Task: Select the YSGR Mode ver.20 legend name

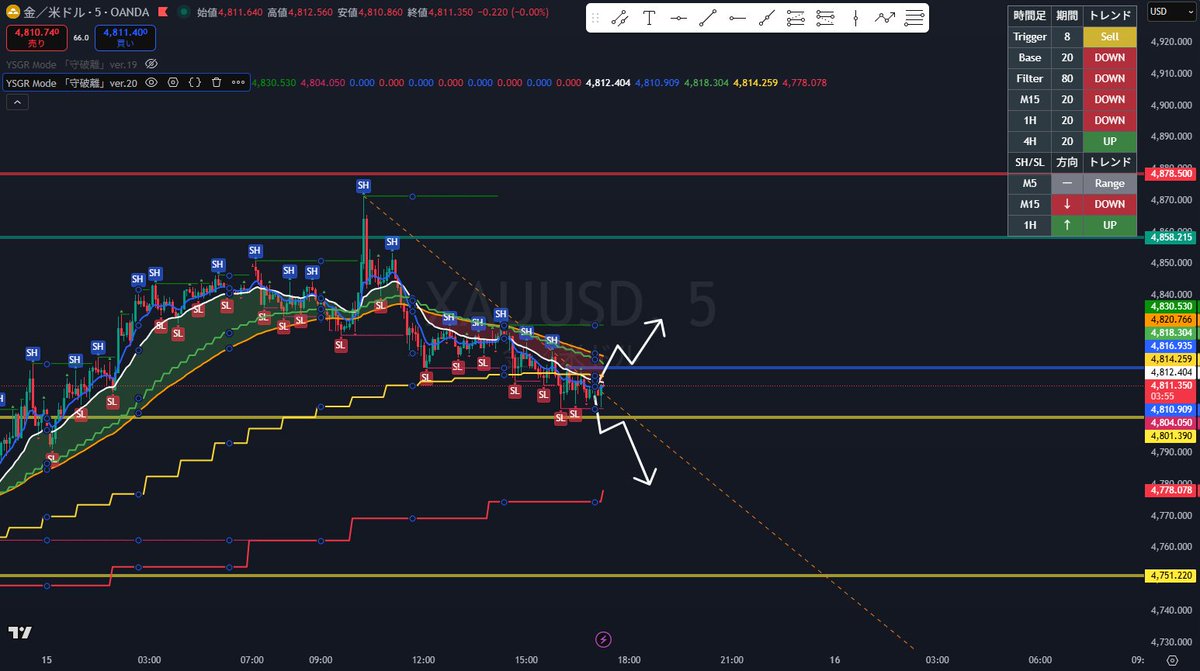Action: coord(71,83)
